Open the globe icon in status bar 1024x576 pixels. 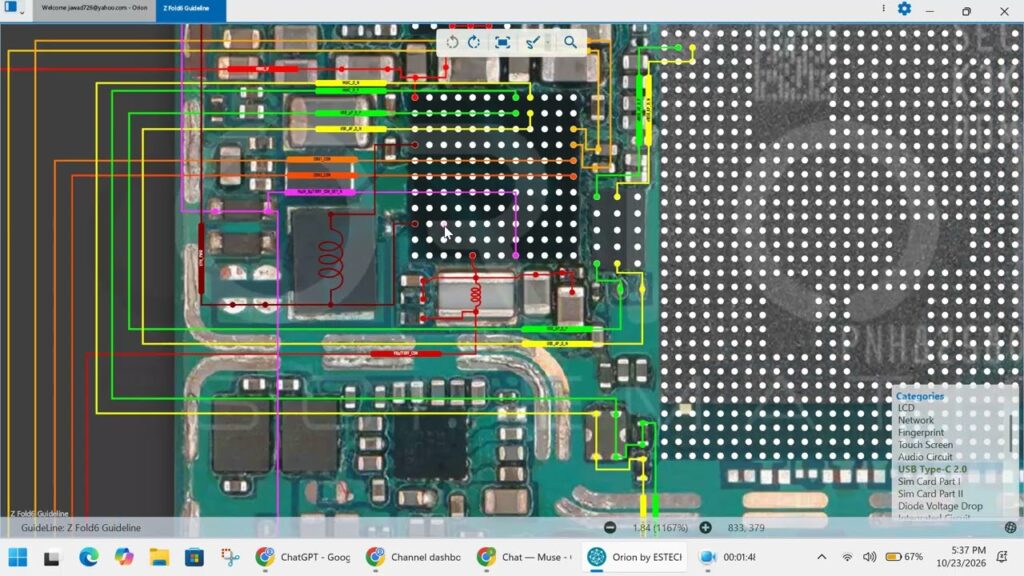click(1010, 528)
